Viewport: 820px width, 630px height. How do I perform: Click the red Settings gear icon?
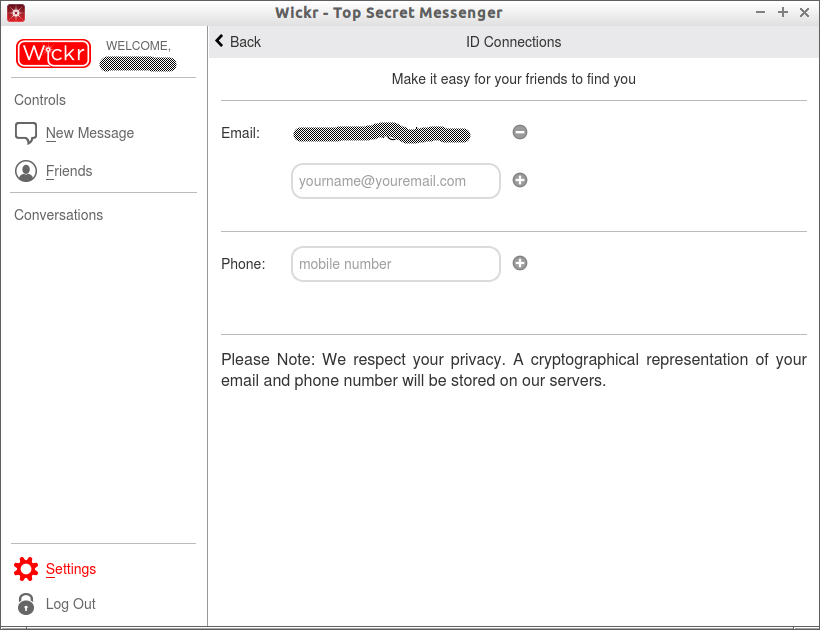pyautogui.click(x=26, y=569)
